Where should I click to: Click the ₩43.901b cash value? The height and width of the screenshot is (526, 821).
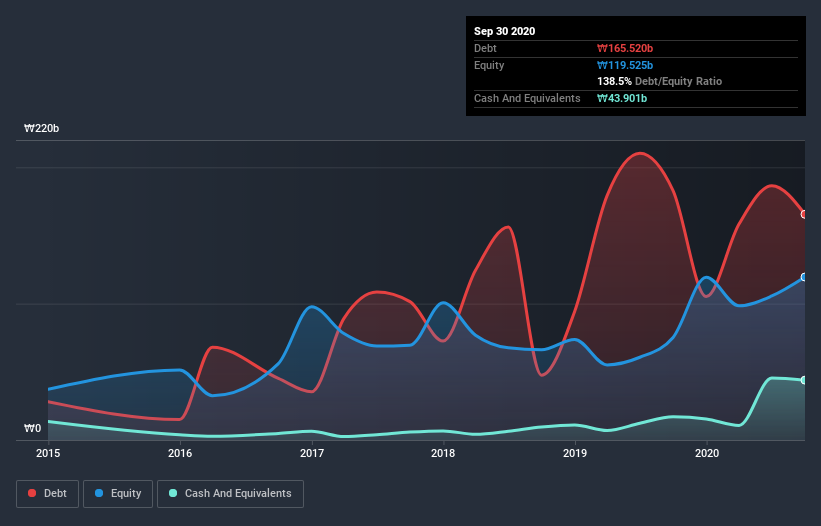[x=622, y=98]
